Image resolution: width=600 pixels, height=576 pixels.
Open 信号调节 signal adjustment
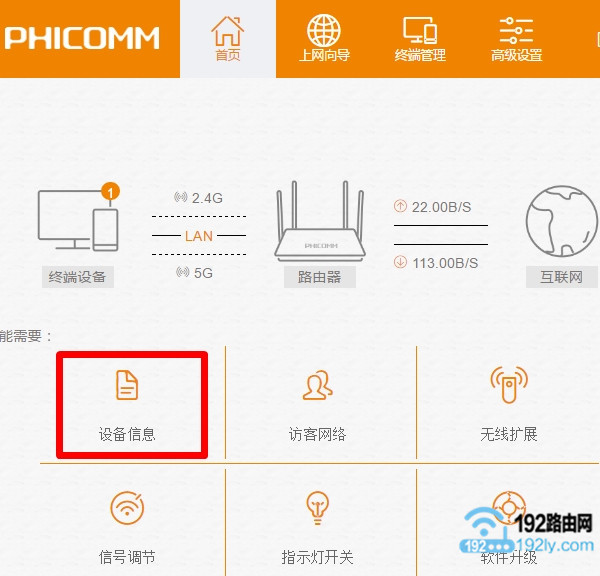(x=127, y=526)
